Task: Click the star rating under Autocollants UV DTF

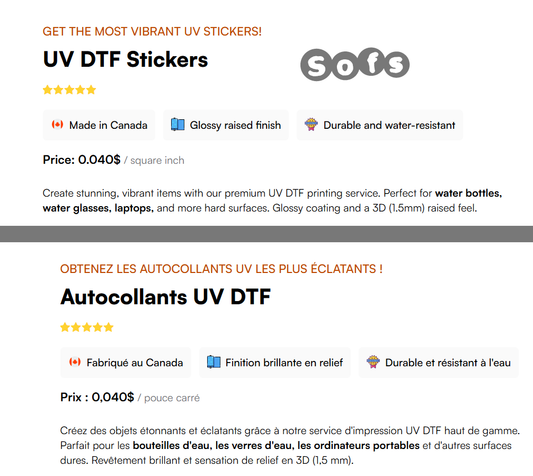Action: (87, 327)
